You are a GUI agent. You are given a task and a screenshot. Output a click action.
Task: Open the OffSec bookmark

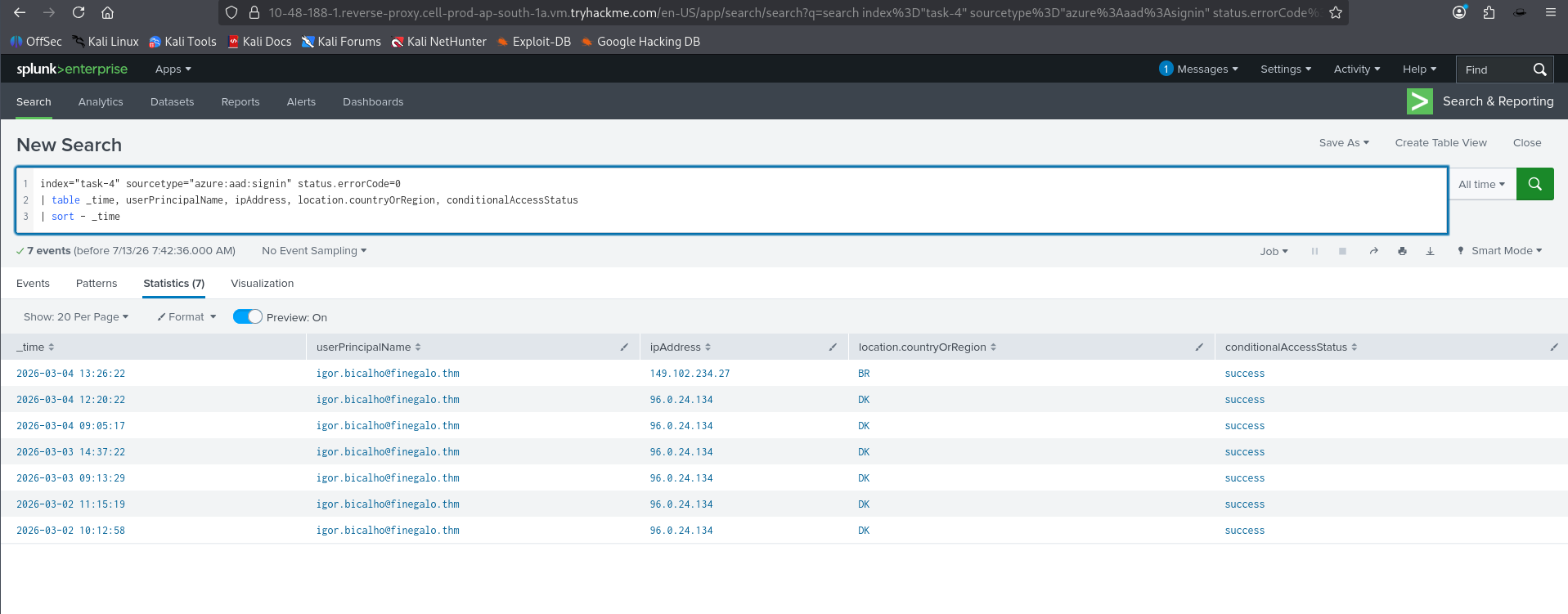tap(36, 42)
